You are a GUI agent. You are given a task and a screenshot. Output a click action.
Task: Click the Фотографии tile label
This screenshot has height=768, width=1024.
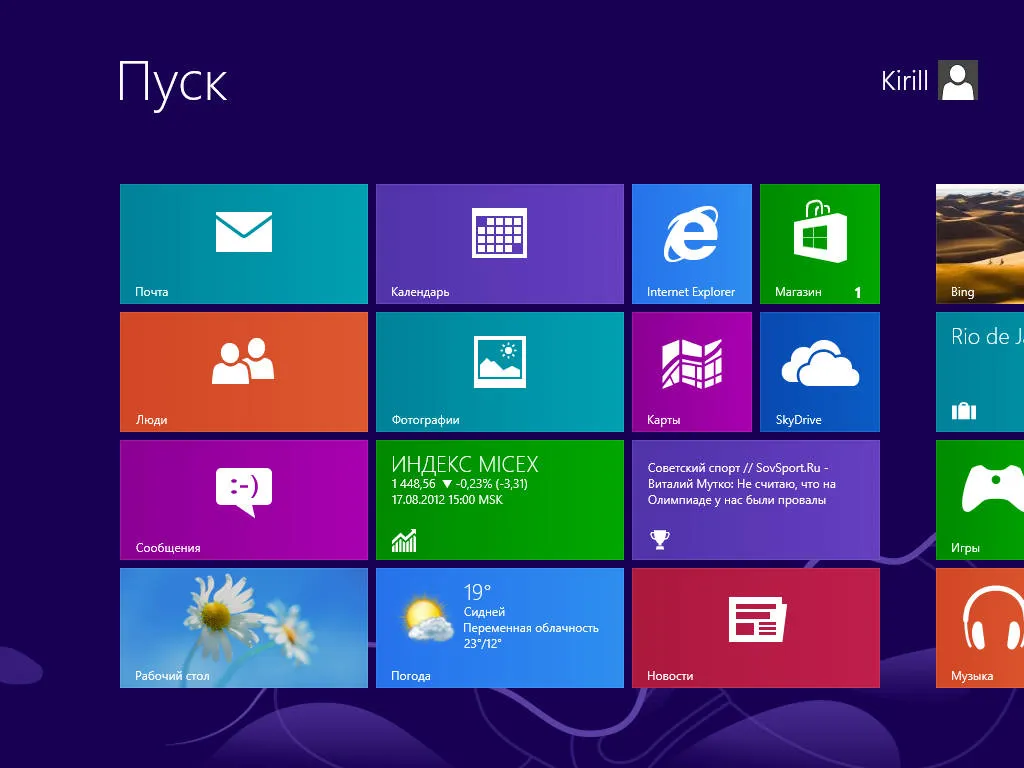click(425, 420)
